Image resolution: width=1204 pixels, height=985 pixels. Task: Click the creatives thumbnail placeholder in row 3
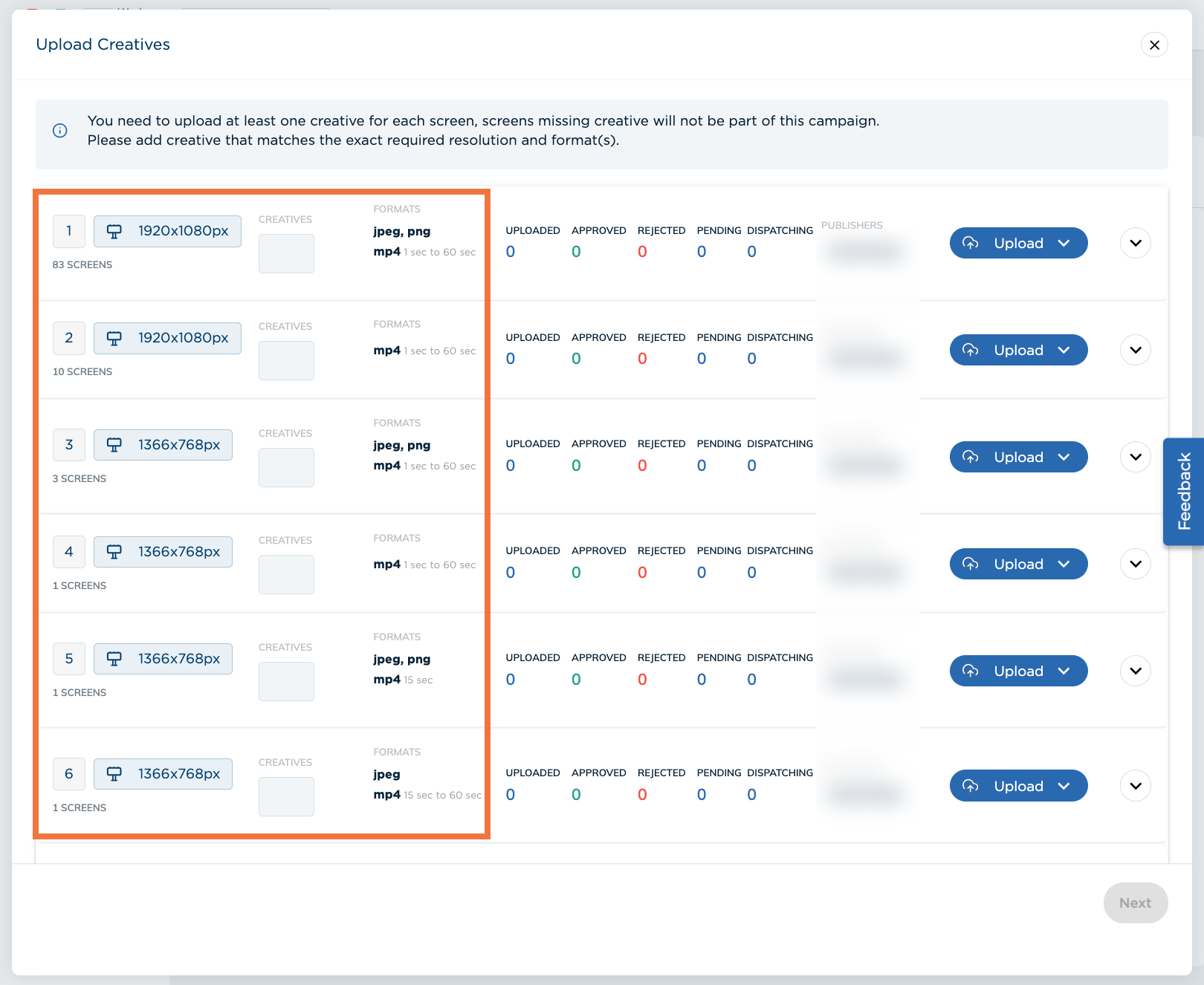click(286, 467)
